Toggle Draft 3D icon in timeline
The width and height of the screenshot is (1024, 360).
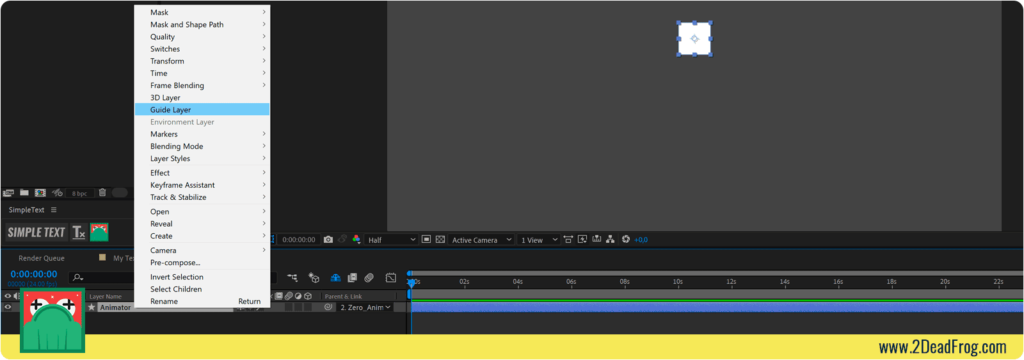314,278
